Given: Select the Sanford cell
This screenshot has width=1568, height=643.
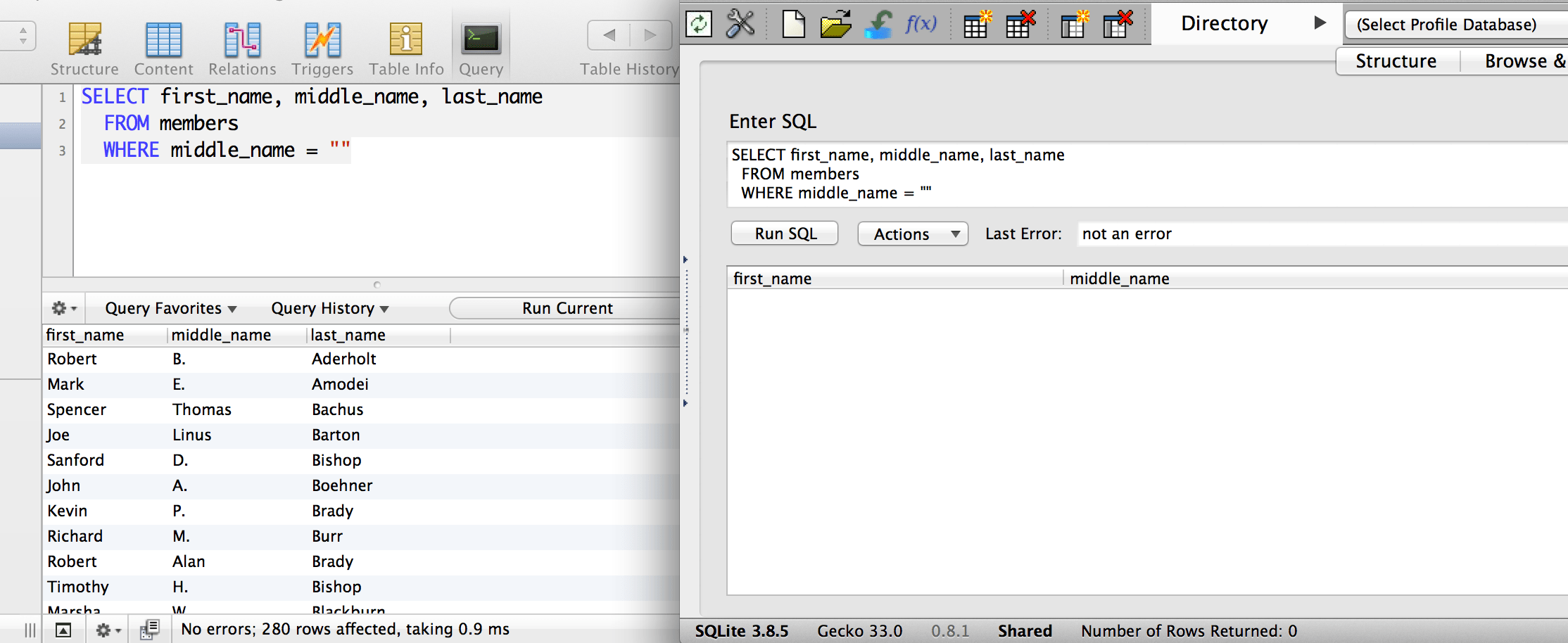Looking at the screenshot, I should (75, 460).
